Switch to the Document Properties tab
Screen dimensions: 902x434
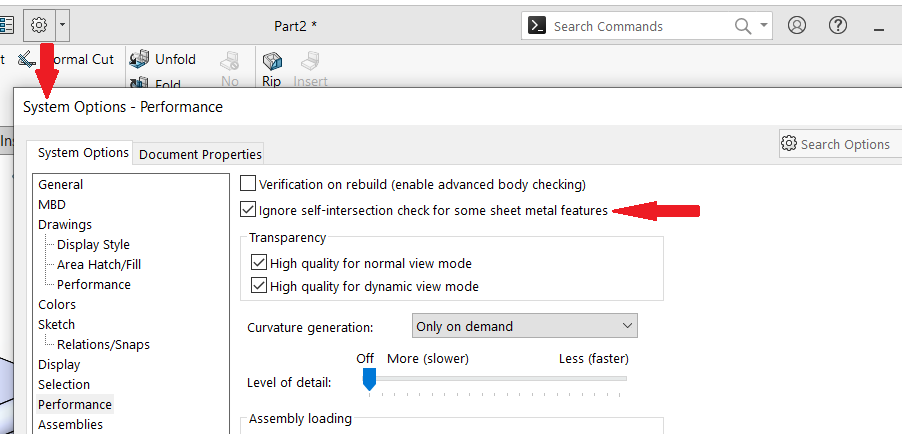pyautogui.click(x=200, y=154)
